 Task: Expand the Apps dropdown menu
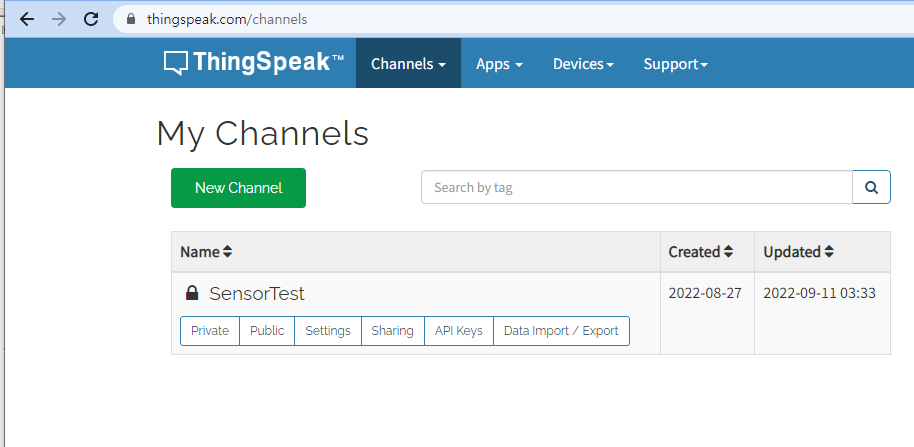(x=499, y=64)
